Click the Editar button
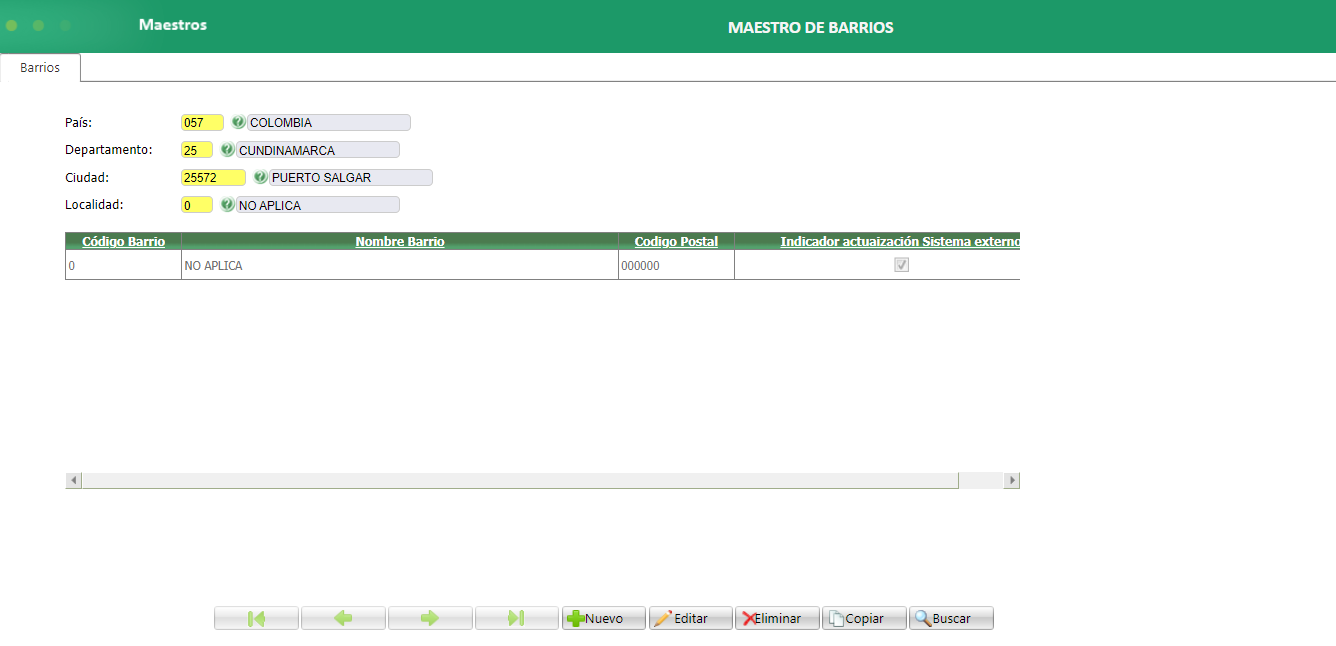Viewport: 1336px width, 646px height. pyautogui.click(x=691, y=618)
